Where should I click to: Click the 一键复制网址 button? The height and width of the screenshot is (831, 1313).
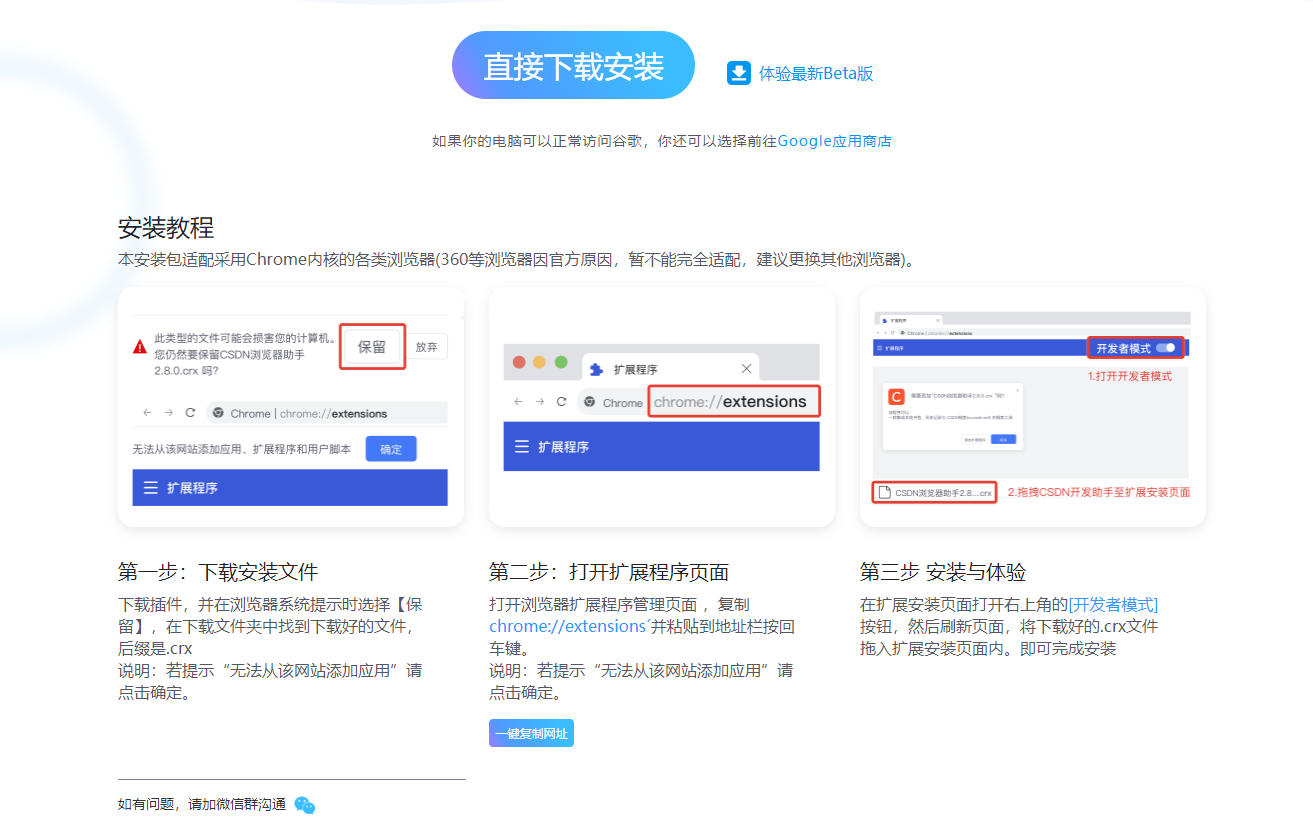click(x=531, y=734)
